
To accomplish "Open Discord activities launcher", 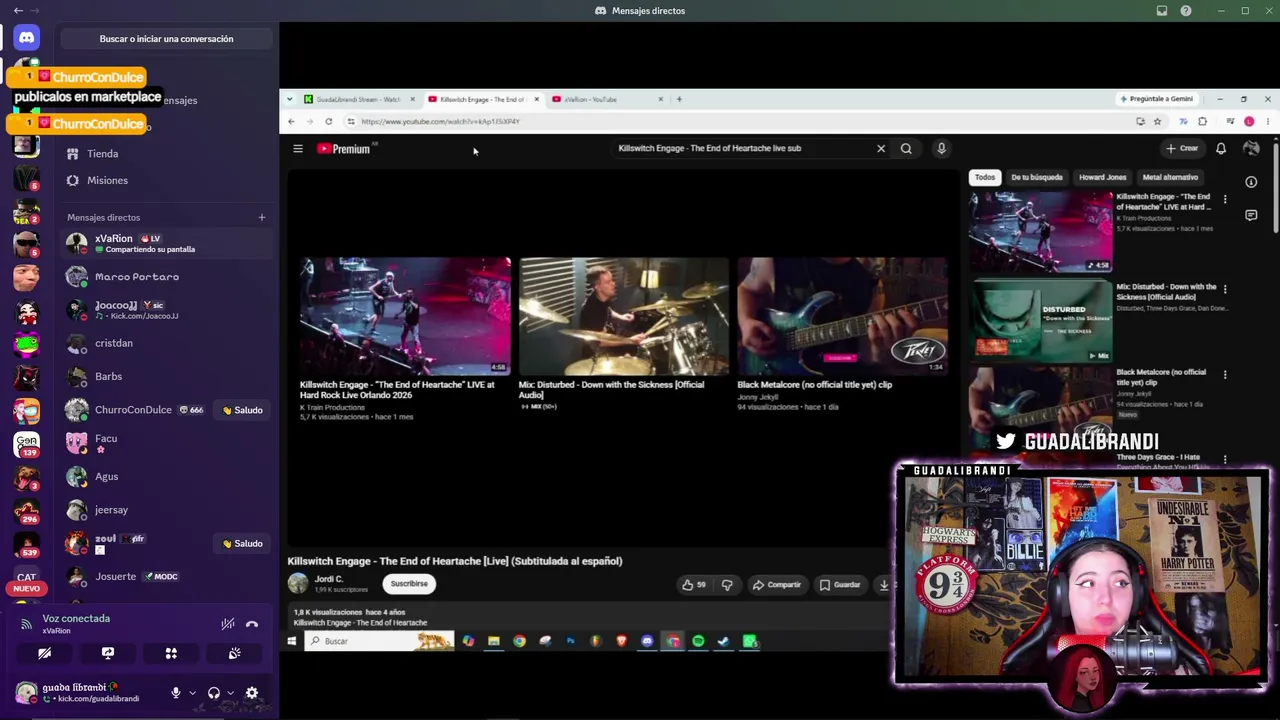I will pos(171,653).
